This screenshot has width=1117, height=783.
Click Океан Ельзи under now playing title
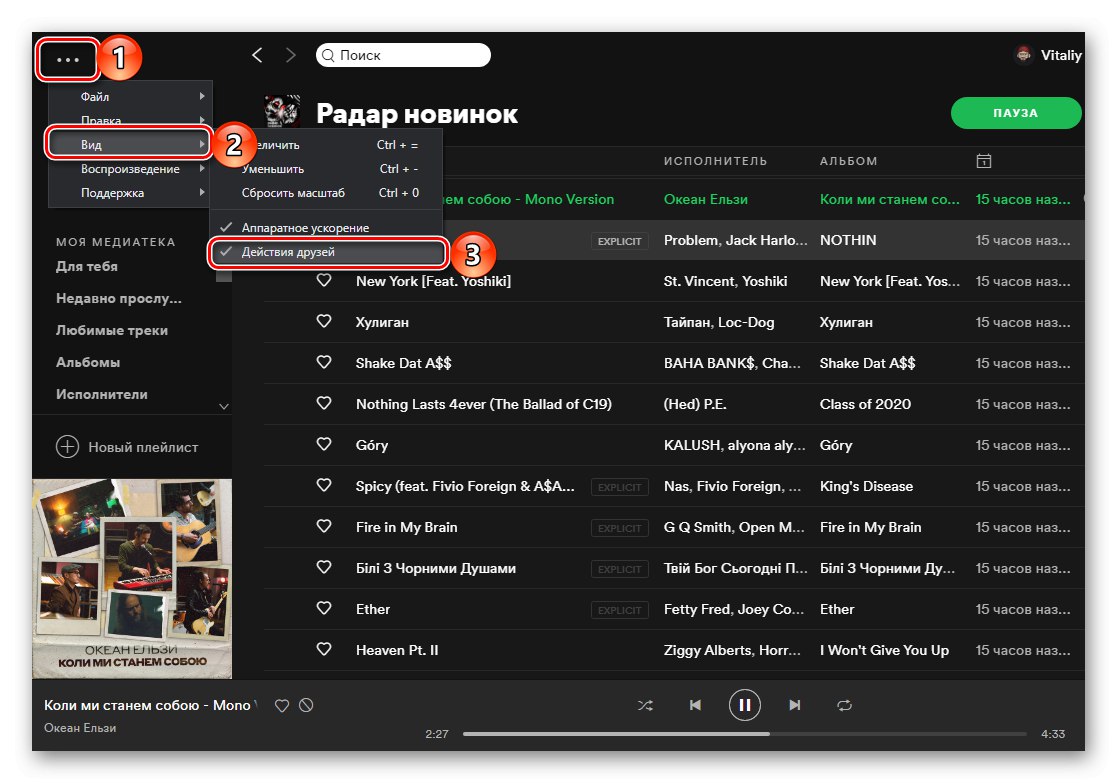(80, 728)
